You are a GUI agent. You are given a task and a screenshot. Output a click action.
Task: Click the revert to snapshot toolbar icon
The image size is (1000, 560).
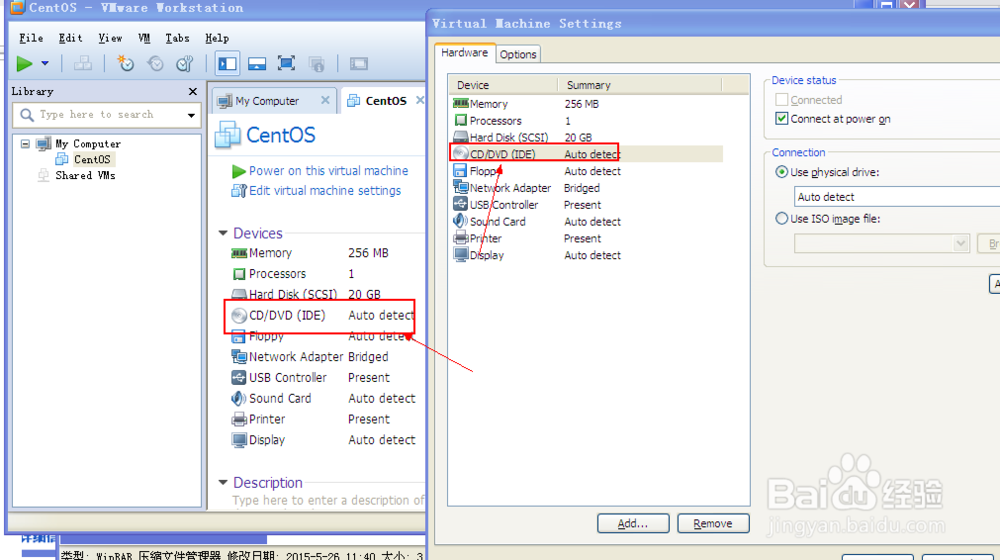pos(155,63)
